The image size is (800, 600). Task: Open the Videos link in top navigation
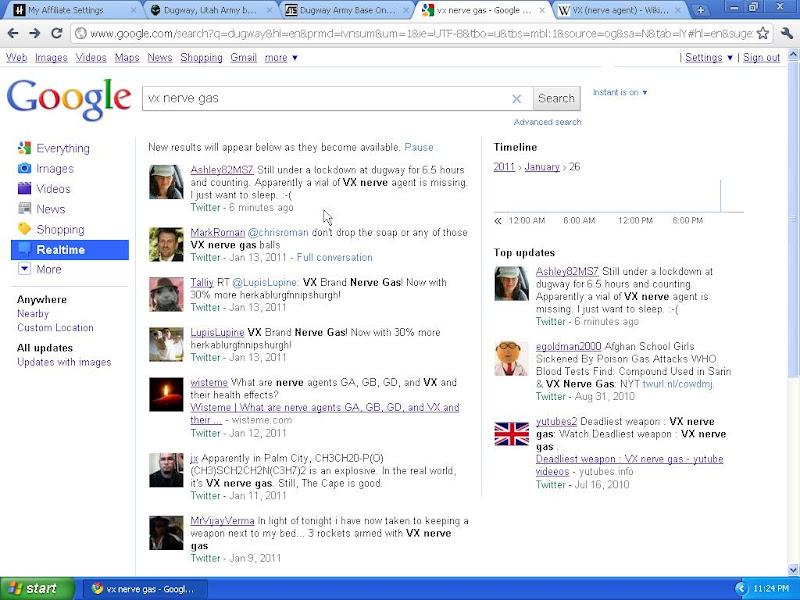click(91, 58)
